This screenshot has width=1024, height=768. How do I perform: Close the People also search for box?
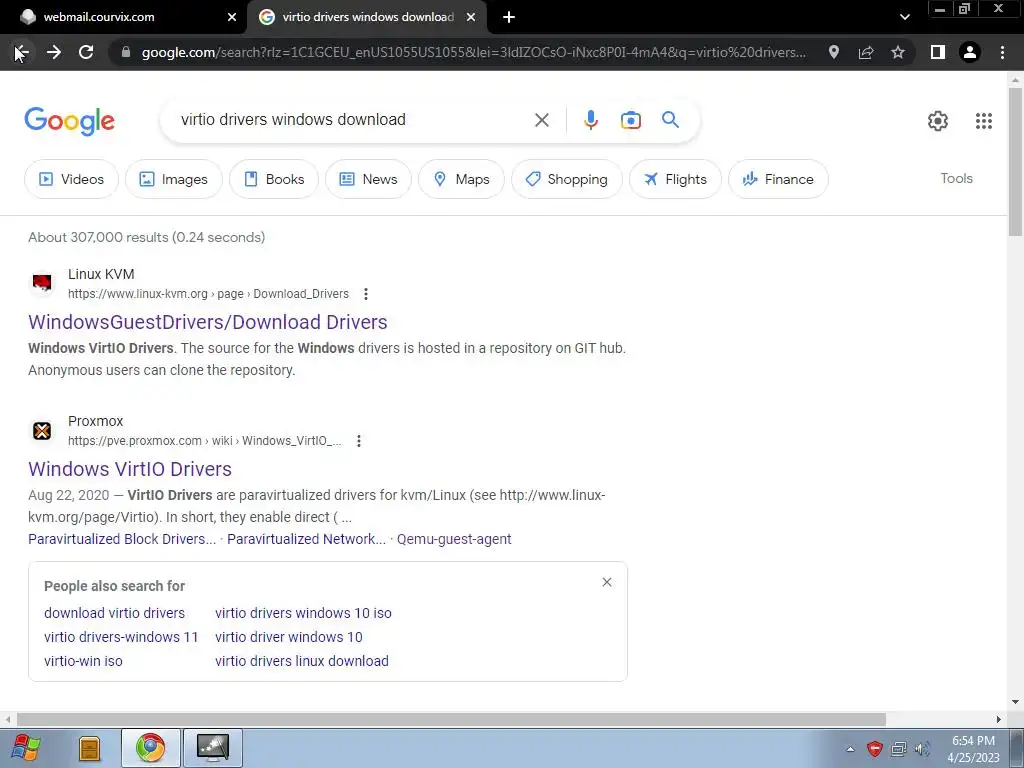[607, 582]
